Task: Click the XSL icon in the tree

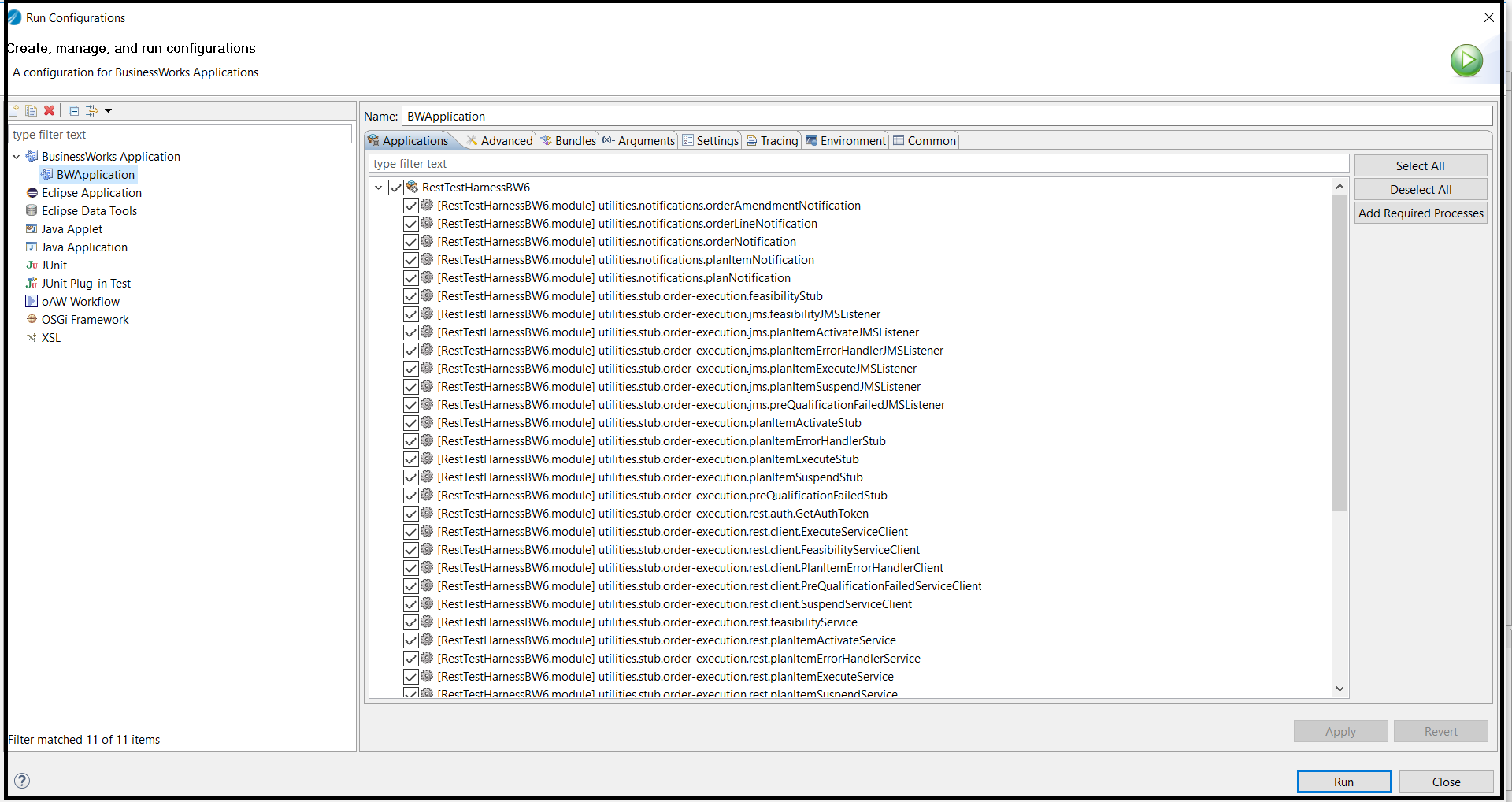Action: (31, 337)
